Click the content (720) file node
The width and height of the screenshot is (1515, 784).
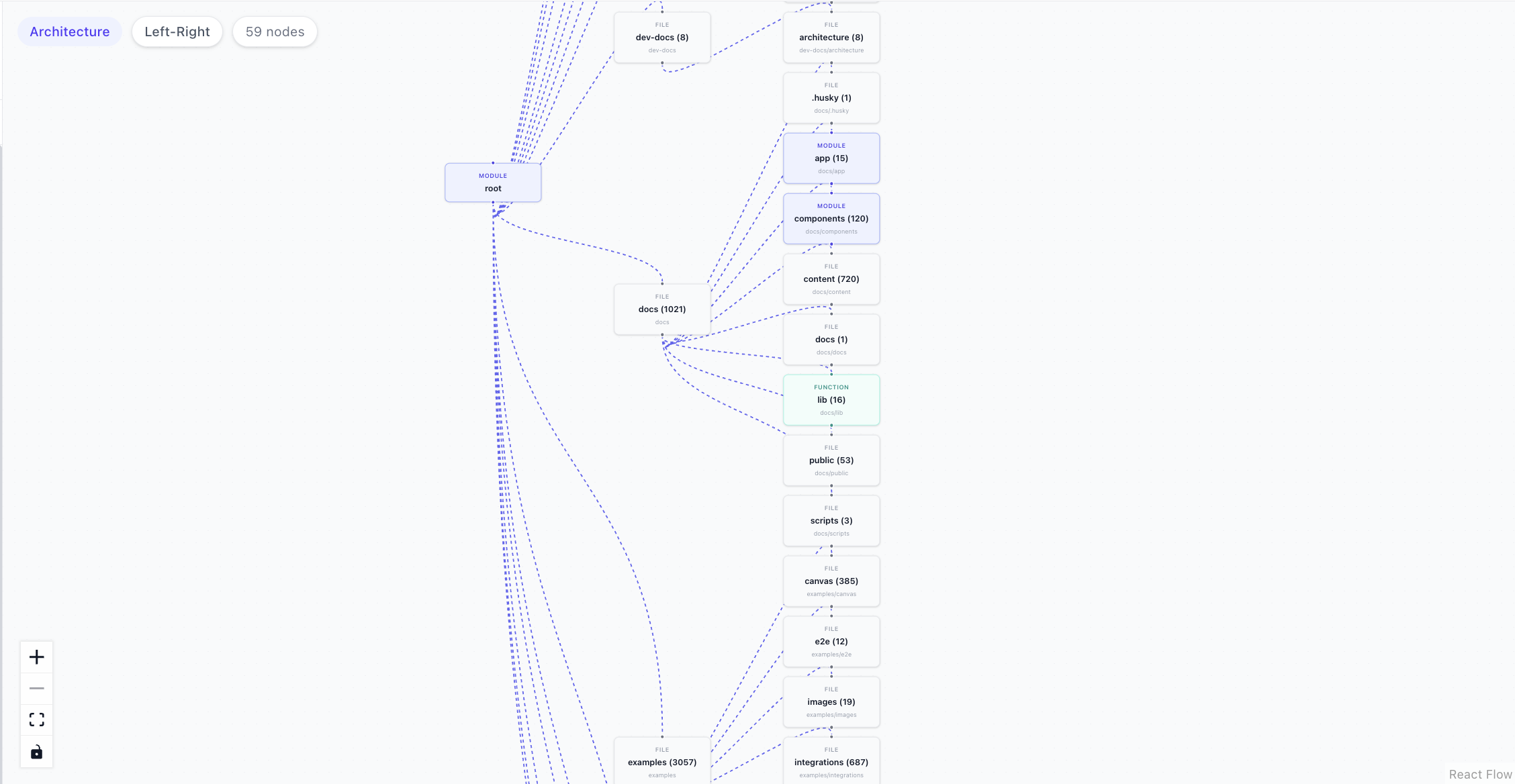831,279
